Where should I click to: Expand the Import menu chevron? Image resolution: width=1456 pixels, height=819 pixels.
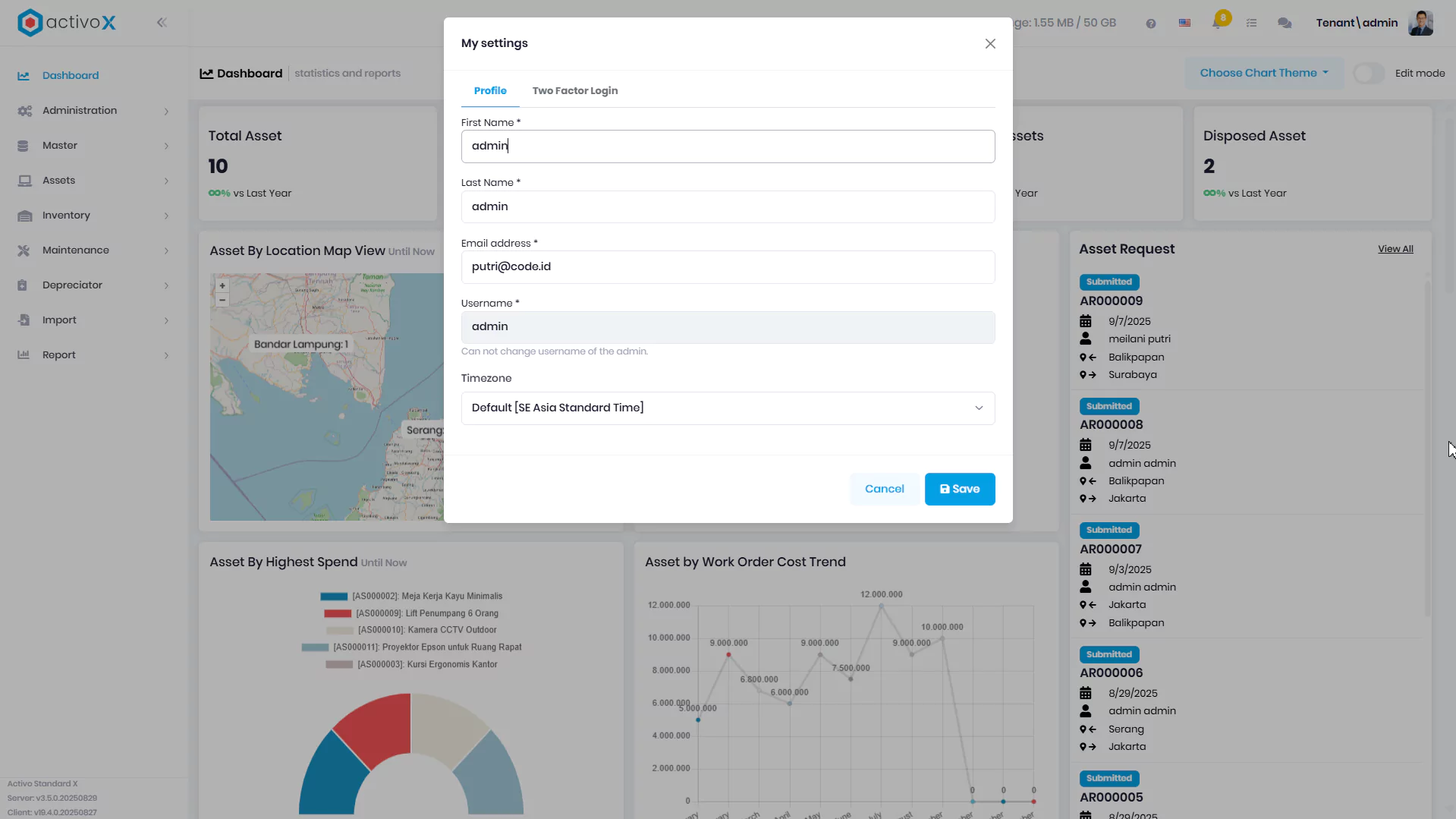[x=166, y=321]
